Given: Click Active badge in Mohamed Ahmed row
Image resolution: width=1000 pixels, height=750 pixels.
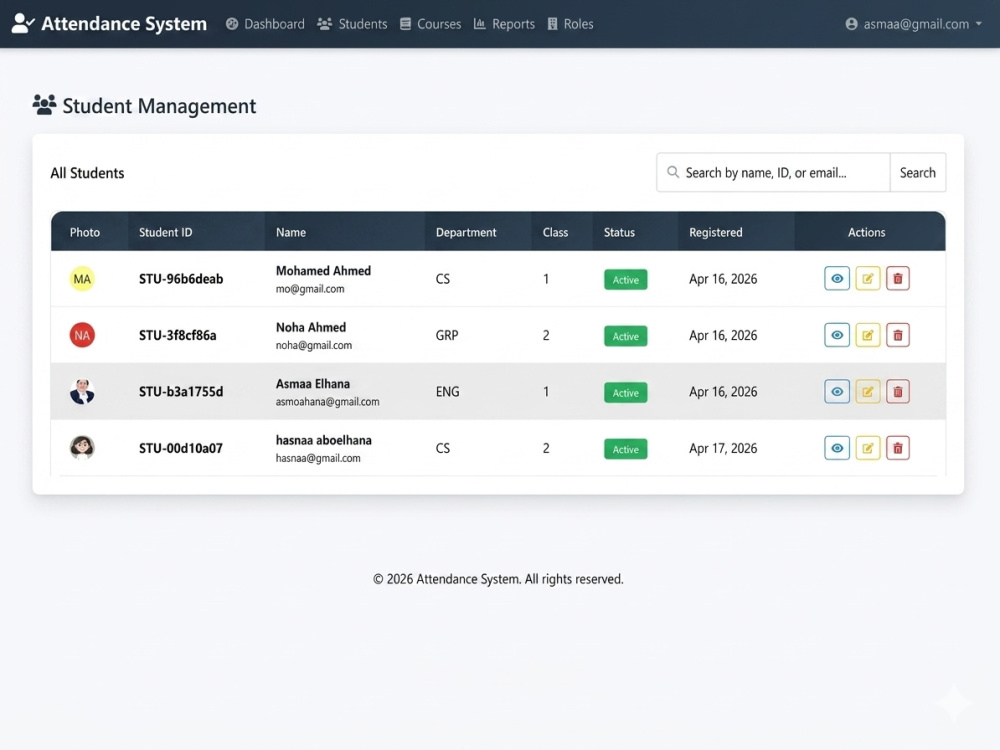Looking at the screenshot, I should point(626,279).
